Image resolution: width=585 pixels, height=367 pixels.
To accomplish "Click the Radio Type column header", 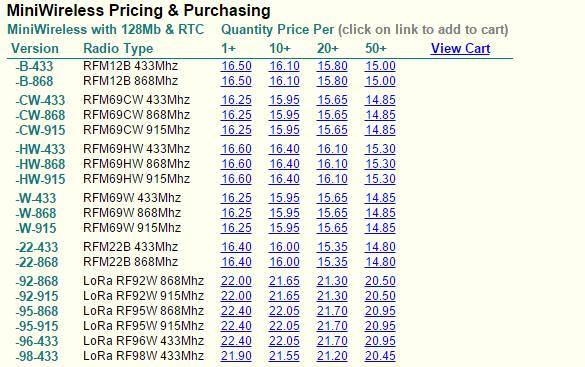I will pos(118,48).
